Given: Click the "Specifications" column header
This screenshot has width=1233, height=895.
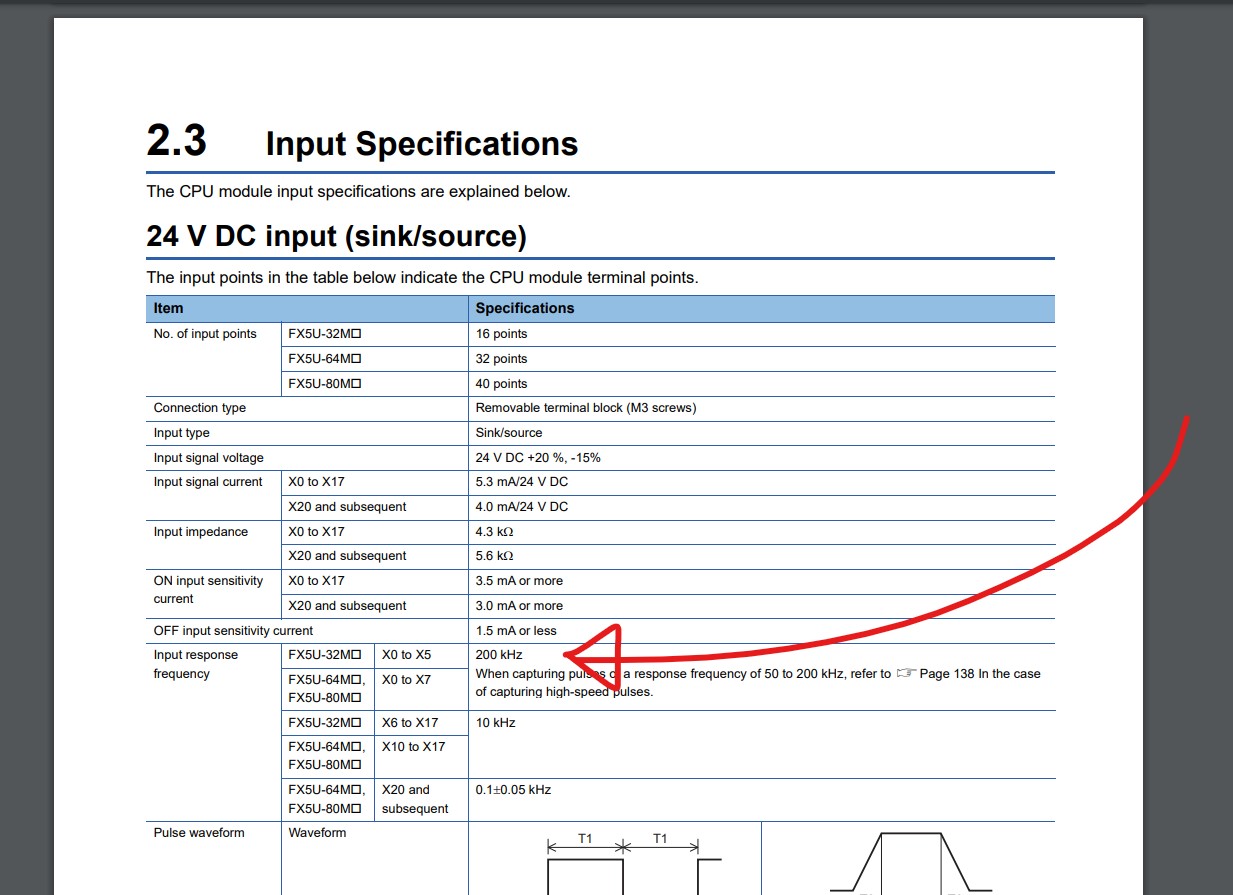Looking at the screenshot, I should 524,308.
